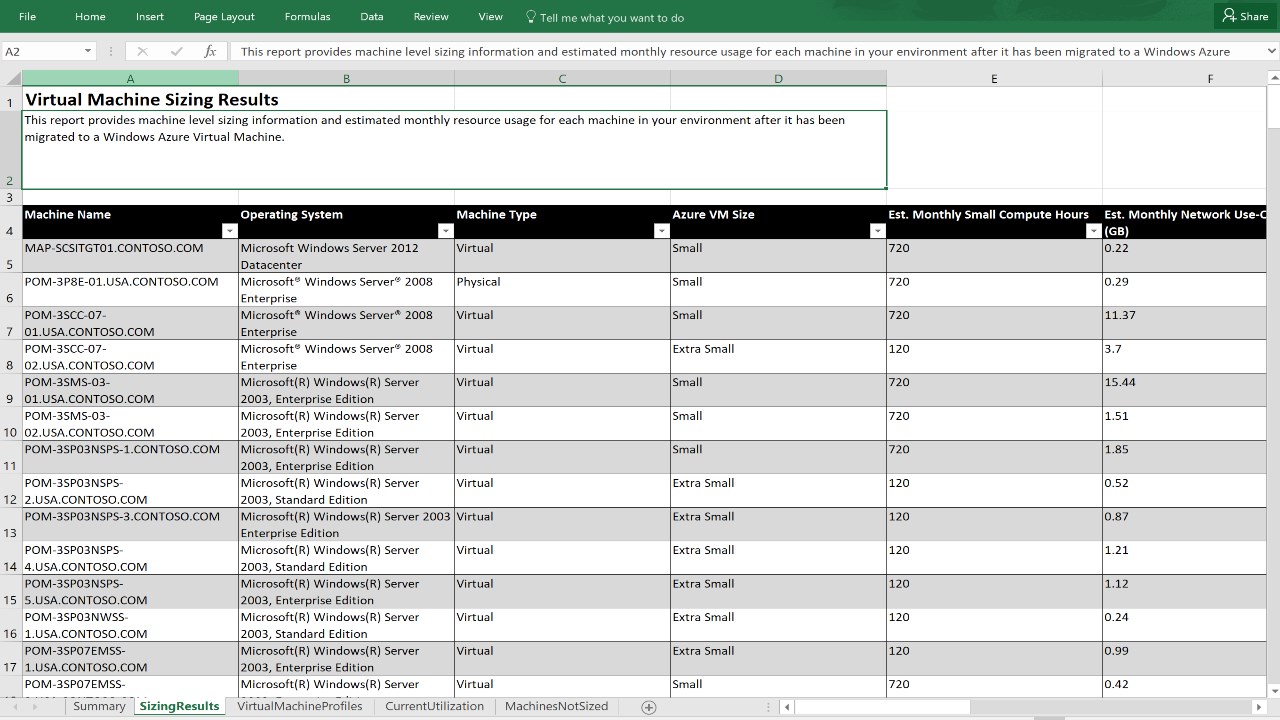Open the File menu
1280x720 pixels.
tap(27, 17)
